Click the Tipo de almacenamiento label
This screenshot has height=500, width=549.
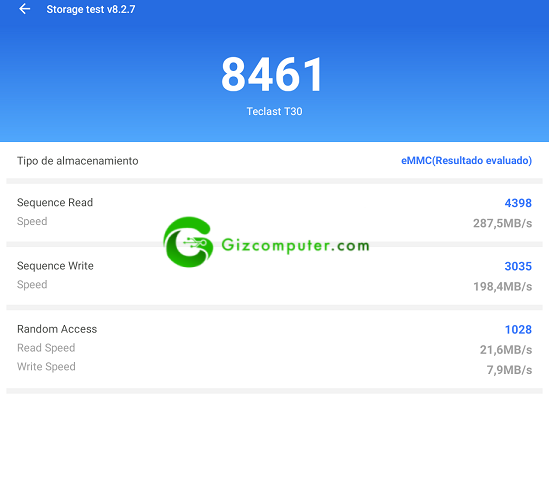pyautogui.click(x=78, y=161)
